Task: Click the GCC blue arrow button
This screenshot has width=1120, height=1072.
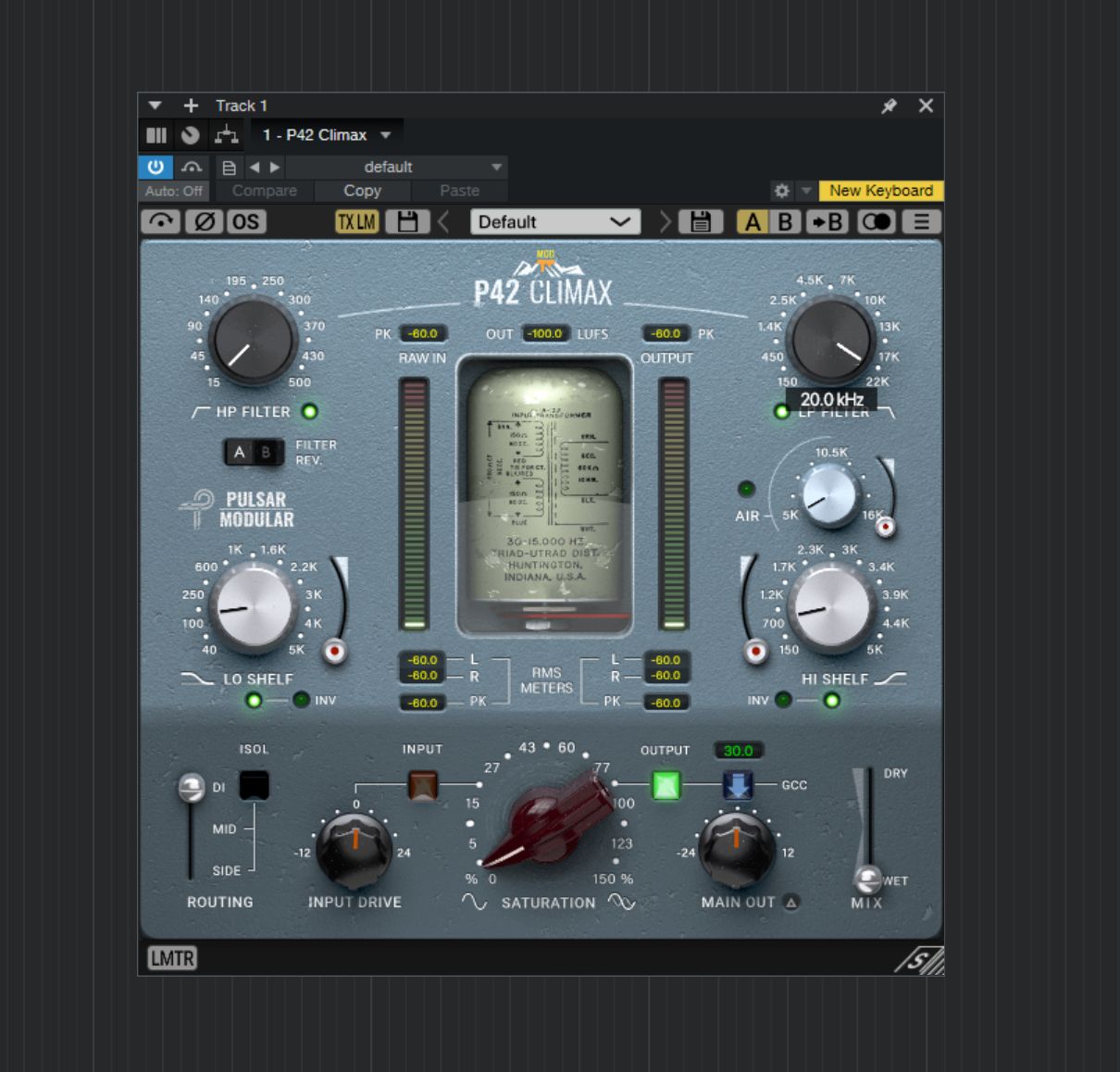Action: pyautogui.click(x=738, y=786)
